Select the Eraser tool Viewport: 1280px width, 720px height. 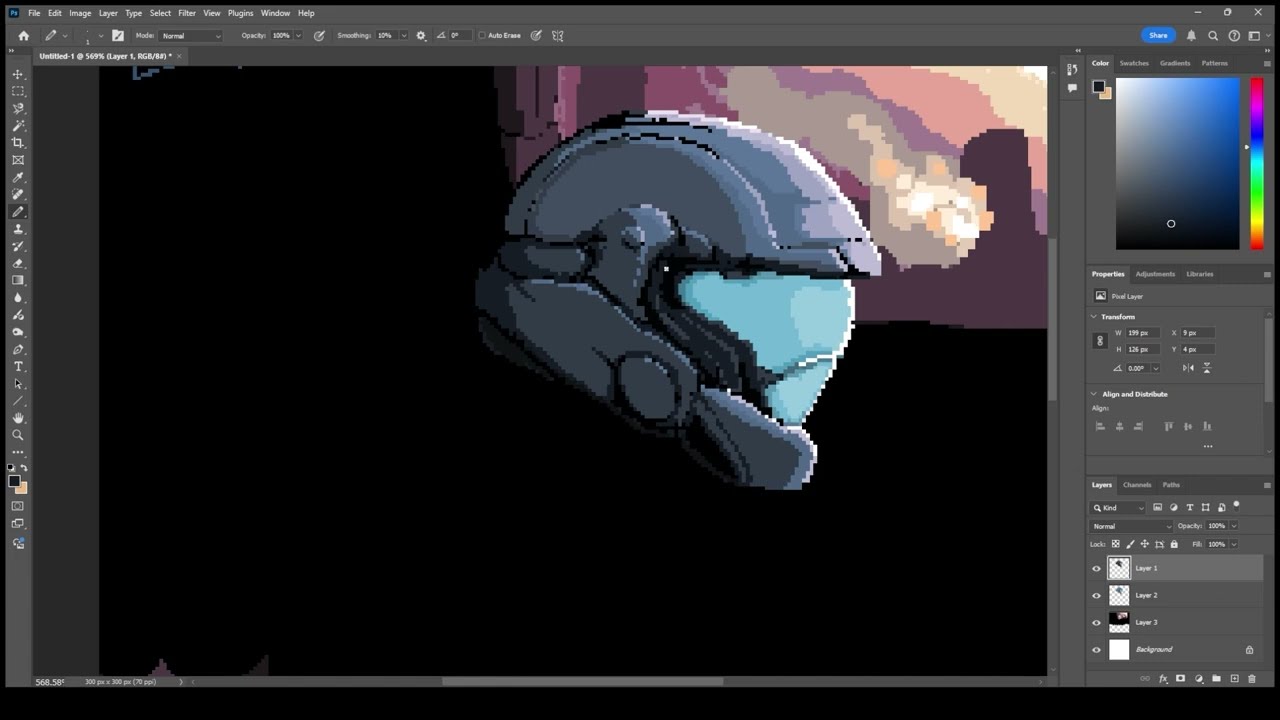(x=18, y=263)
